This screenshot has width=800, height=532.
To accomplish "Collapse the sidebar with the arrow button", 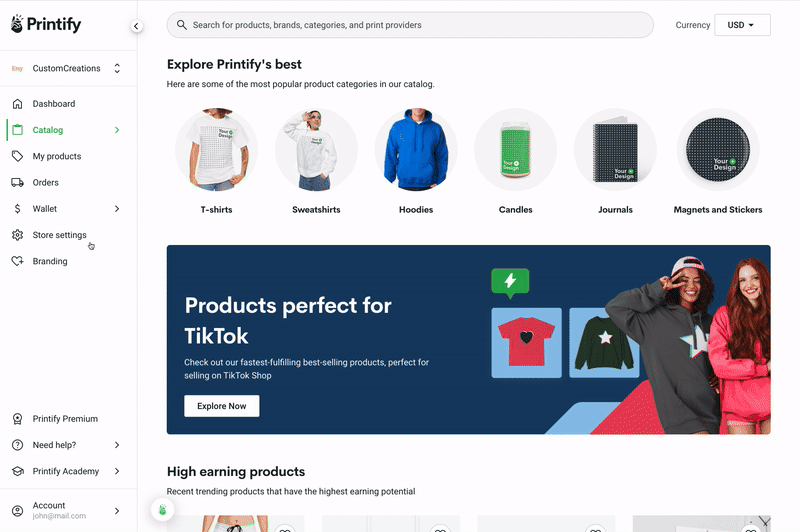I will click(136, 26).
